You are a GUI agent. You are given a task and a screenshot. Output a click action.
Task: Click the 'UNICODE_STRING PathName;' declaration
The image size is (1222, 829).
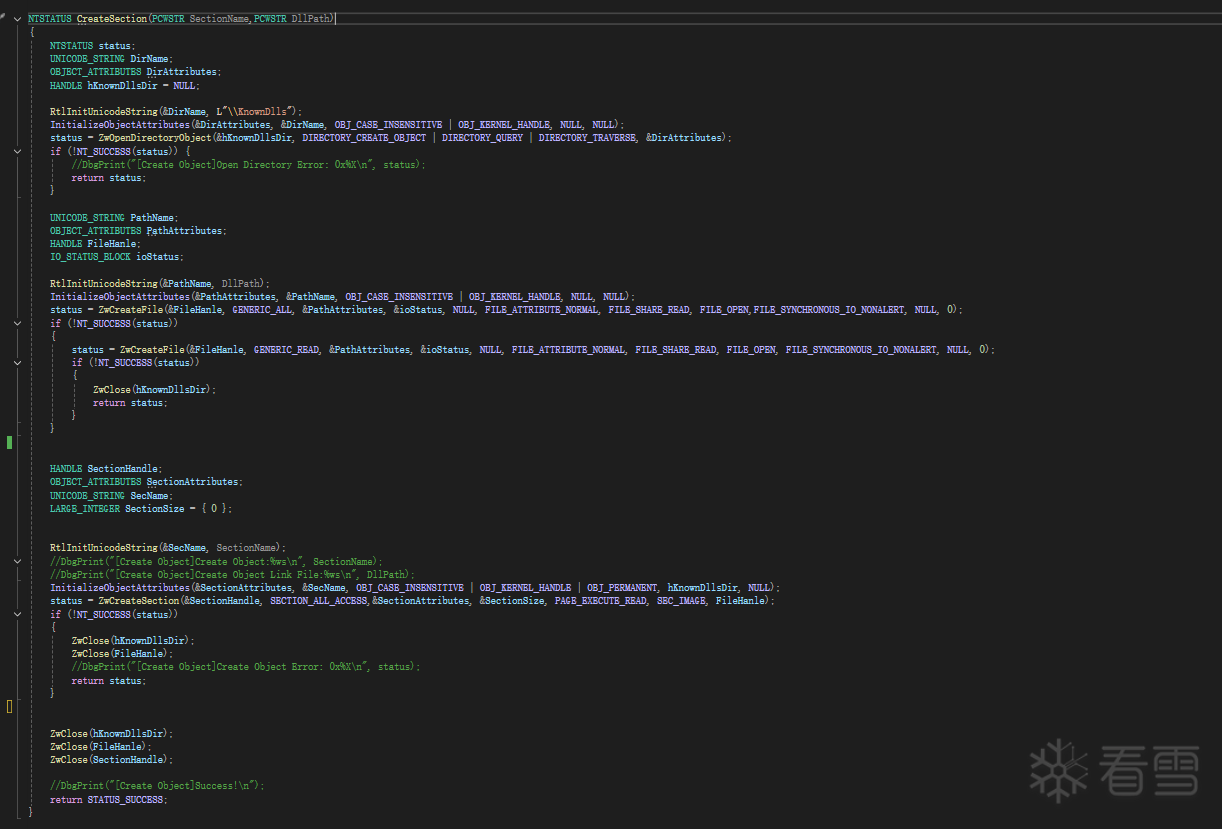pyautogui.click(x=113, y=217)
